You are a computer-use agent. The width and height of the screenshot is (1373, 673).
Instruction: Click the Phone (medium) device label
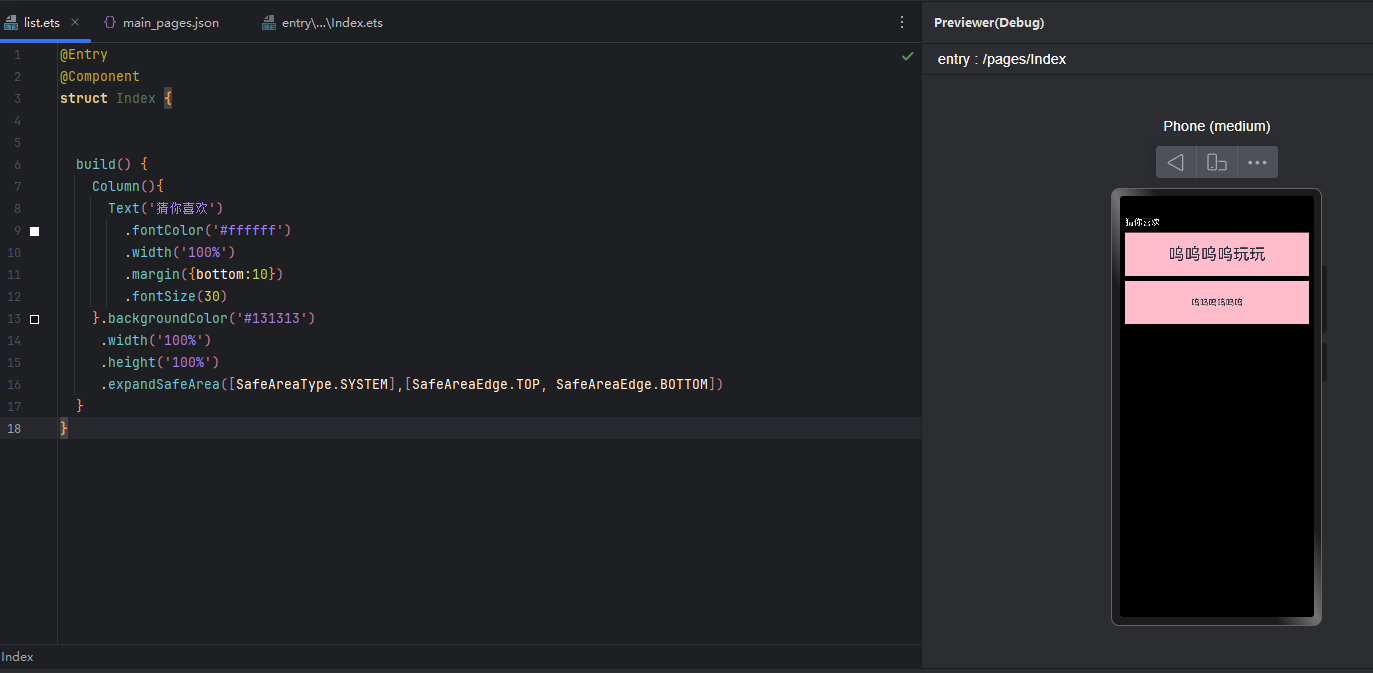[1216, 126]
